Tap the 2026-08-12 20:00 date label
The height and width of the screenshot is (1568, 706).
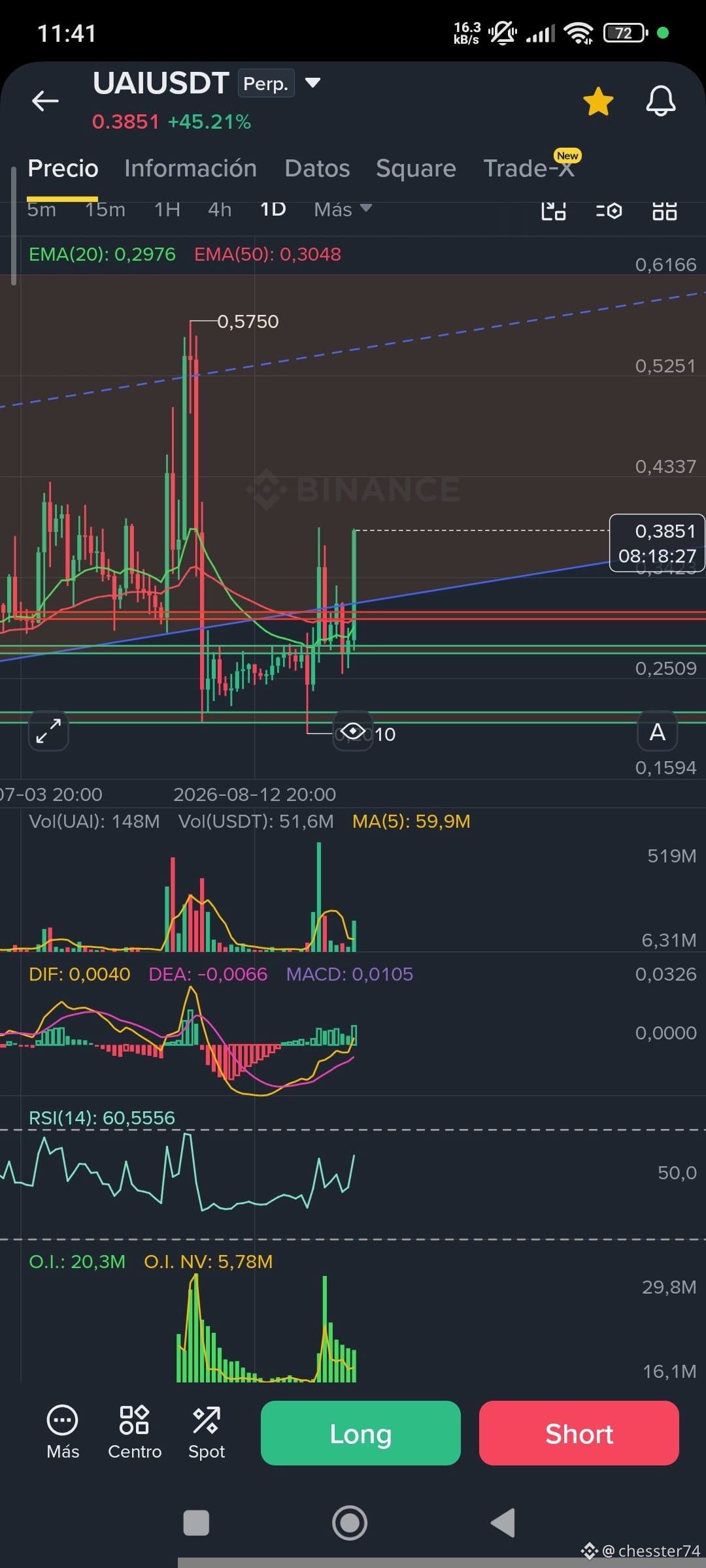pos(255,794)
